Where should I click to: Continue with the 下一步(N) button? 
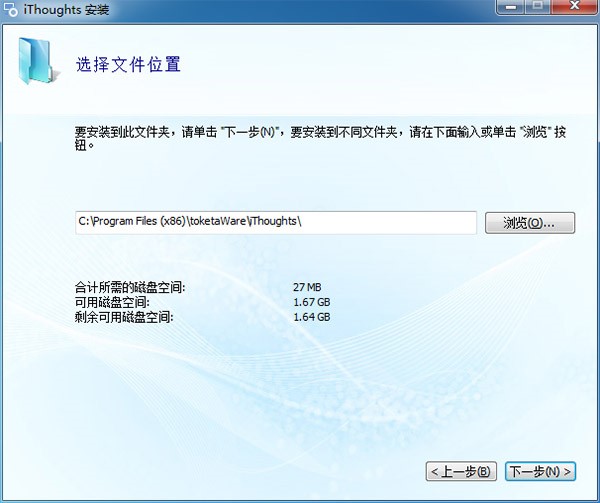coord(540,471)
